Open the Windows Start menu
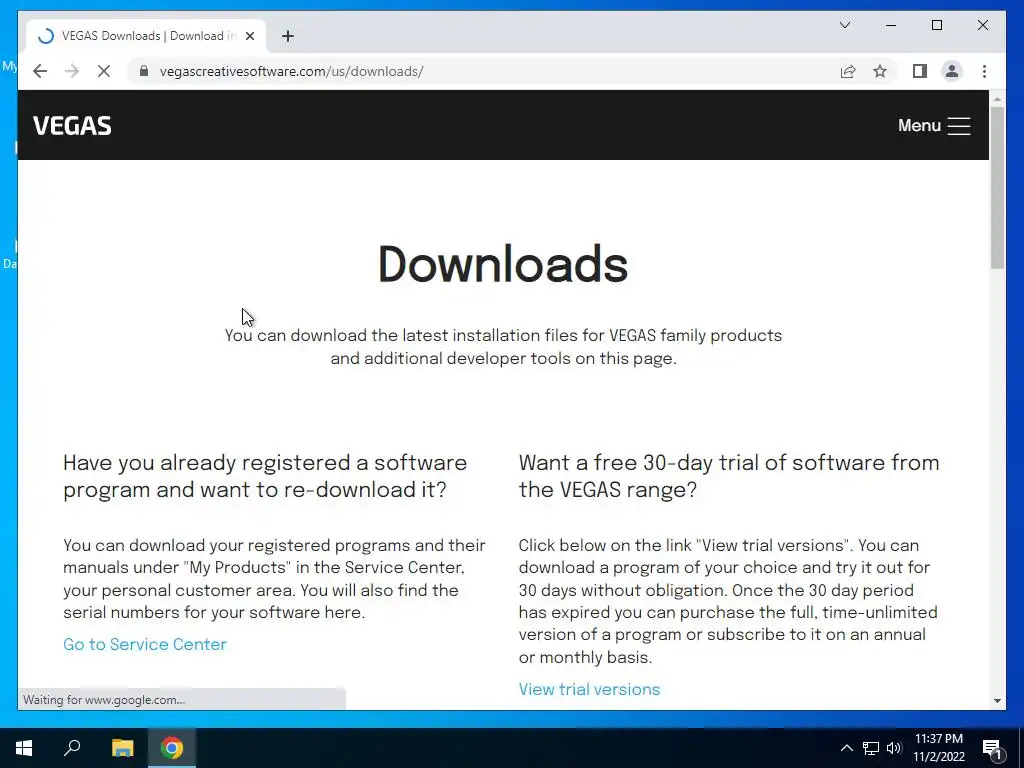The height and width of the screenshot is (768, 1024). click(24, 748)
